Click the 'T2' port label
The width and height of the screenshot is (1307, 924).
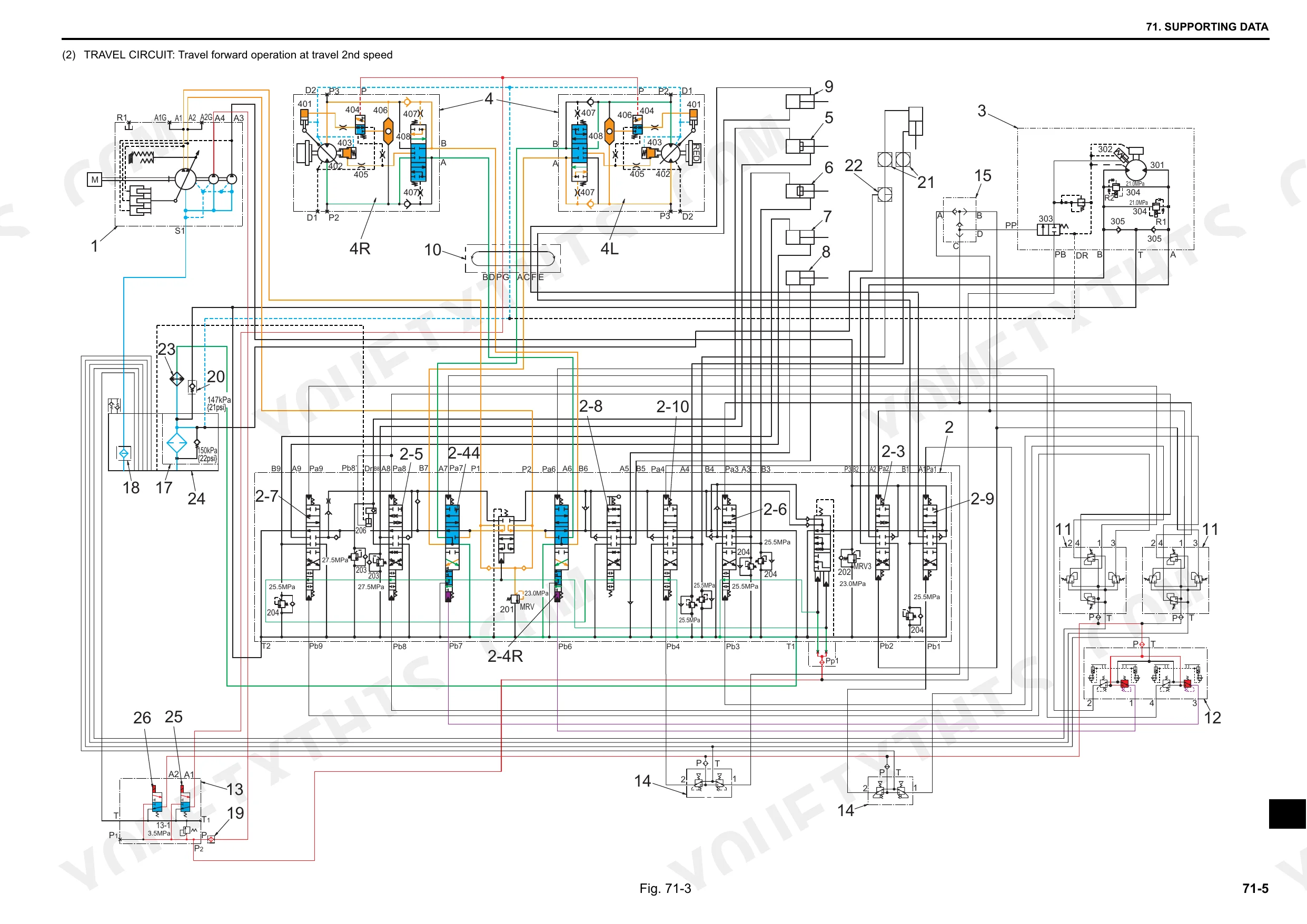(266, 646)
